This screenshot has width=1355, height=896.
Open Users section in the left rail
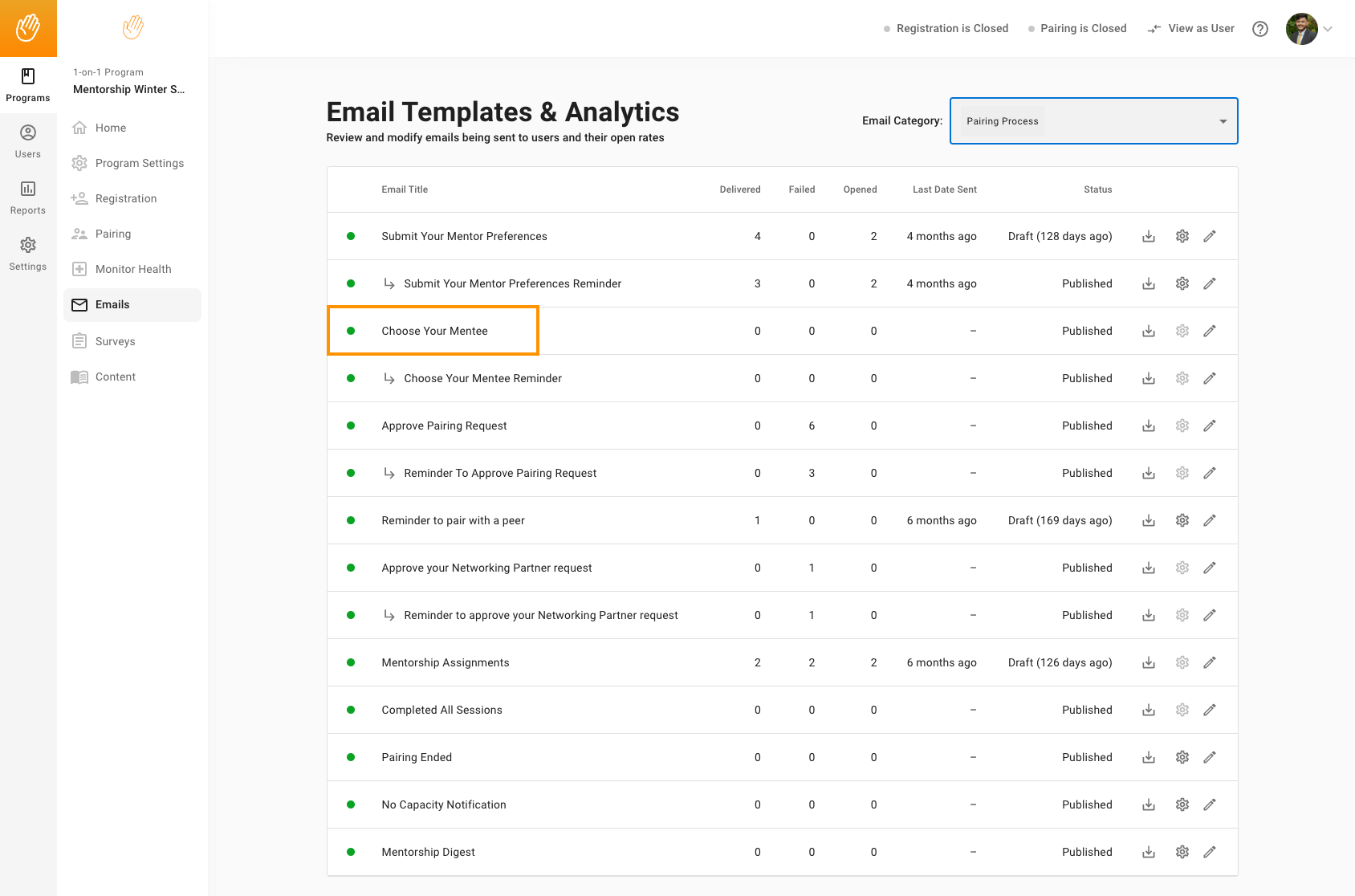(28, 141)
